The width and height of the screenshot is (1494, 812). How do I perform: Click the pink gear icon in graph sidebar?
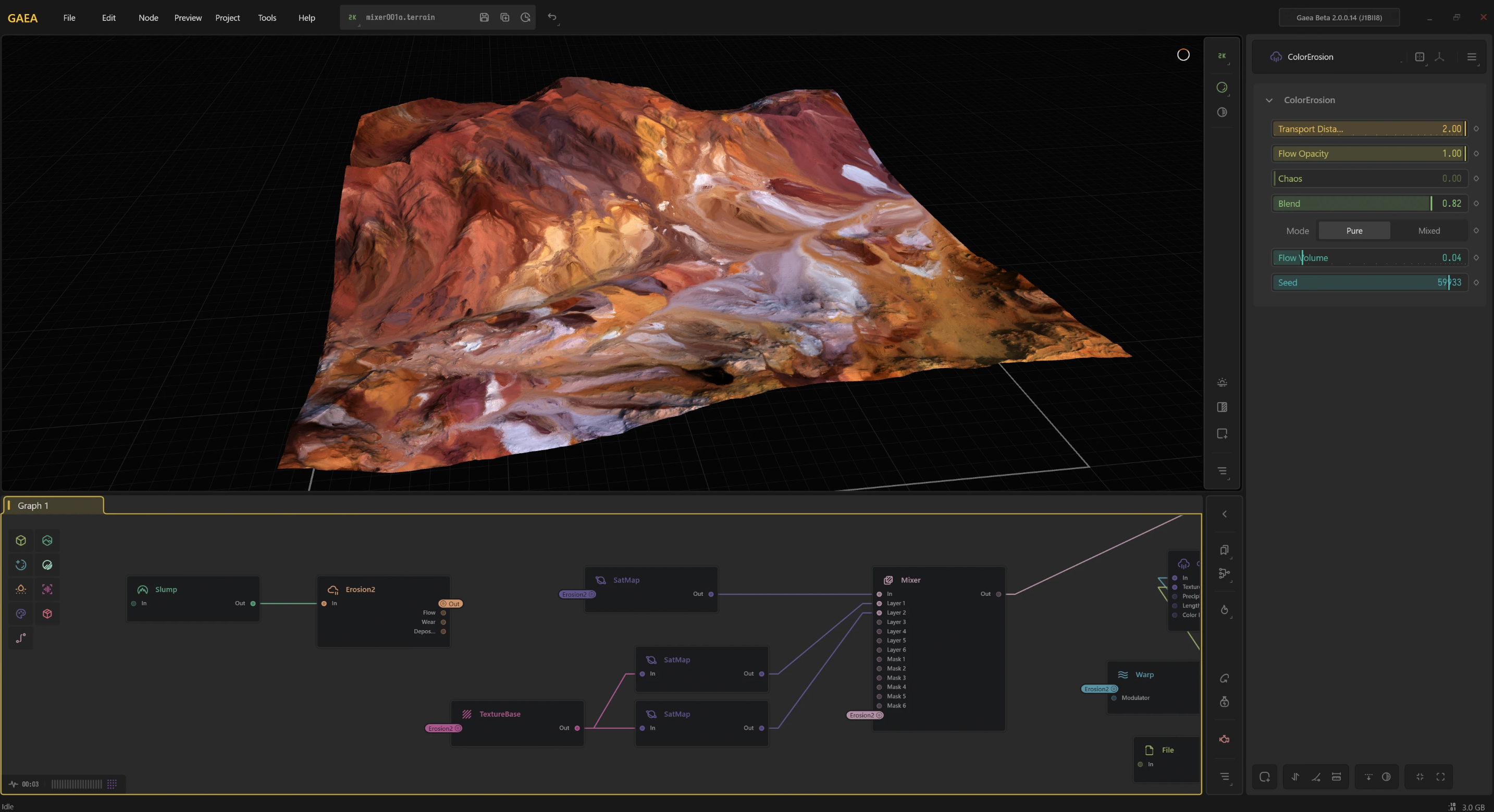(1224, 739)
